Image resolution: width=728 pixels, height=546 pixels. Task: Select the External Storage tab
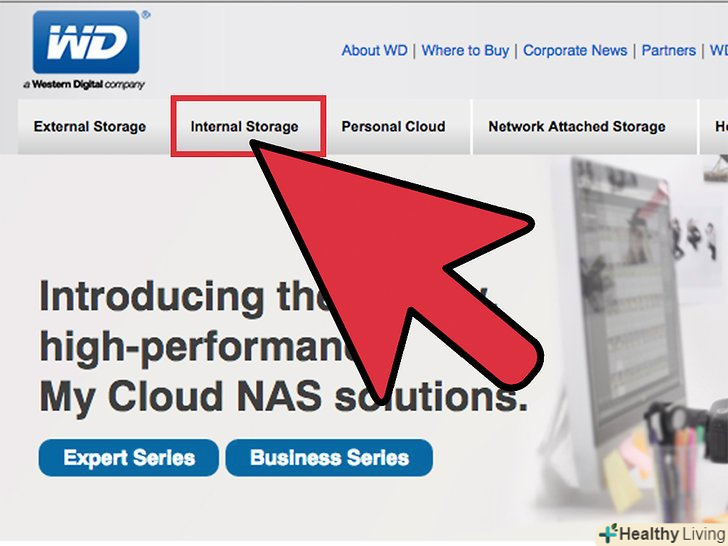click(x=90, y=126)
